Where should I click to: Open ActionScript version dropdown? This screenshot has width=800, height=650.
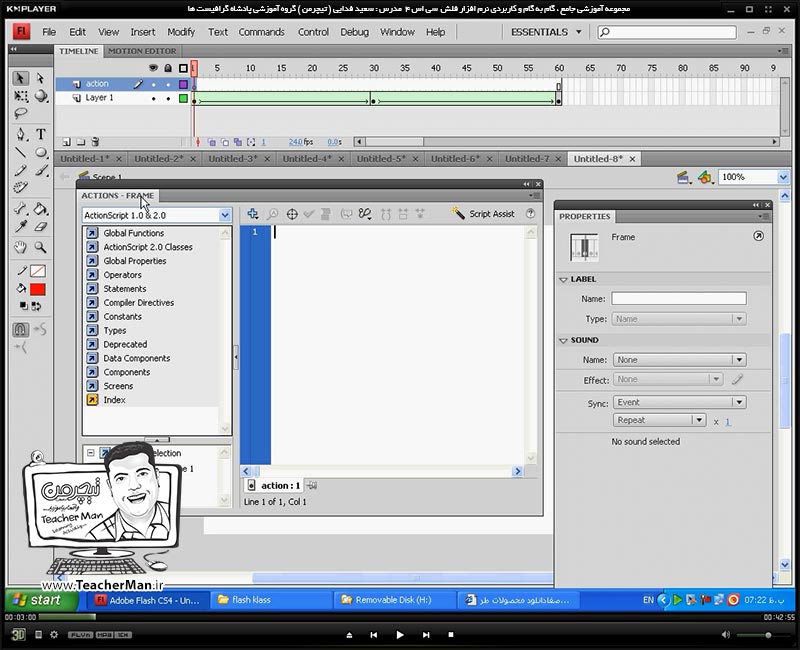(x=225, y=215)
